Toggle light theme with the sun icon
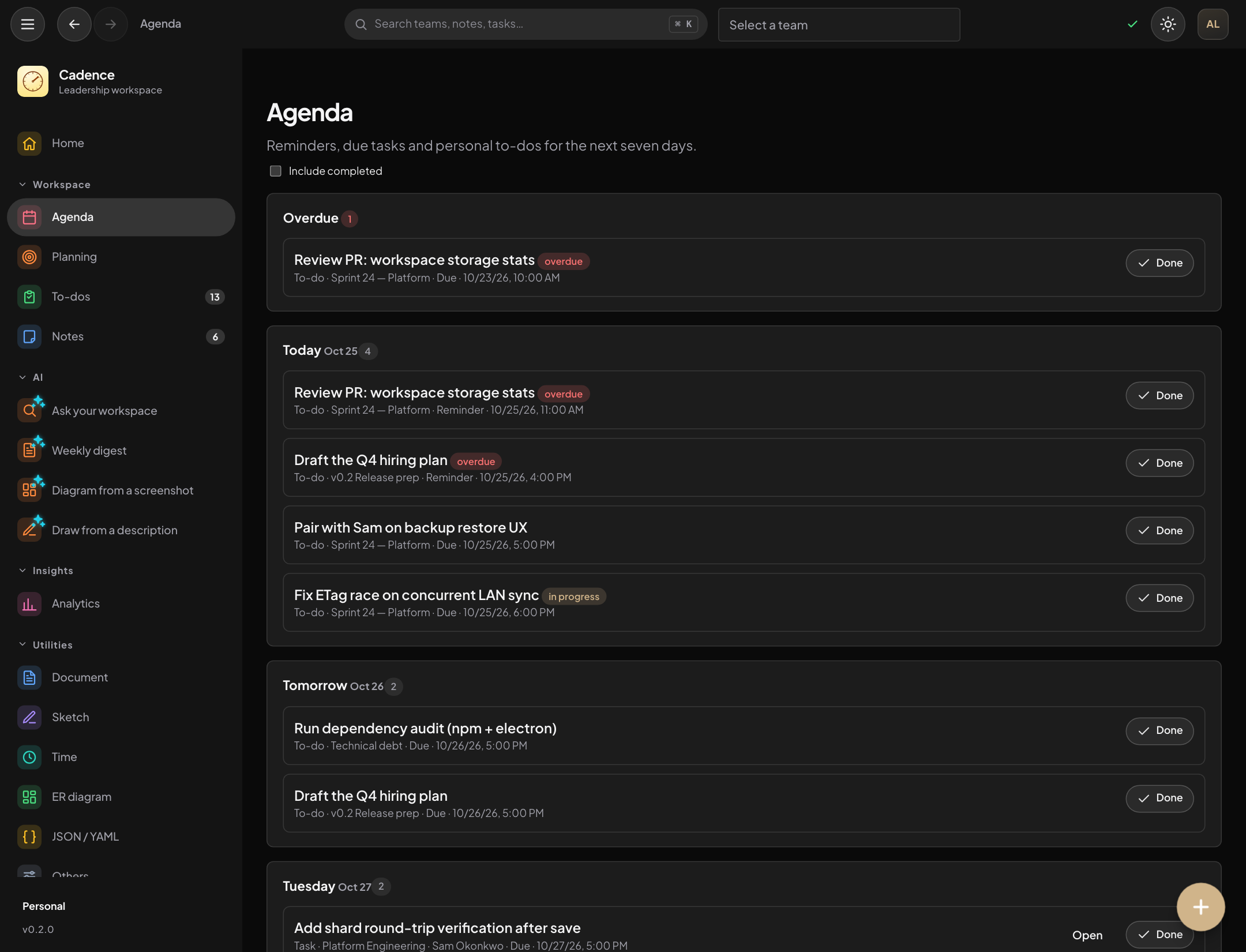Viewport: 1246px width, 952px height. pyautogui.click(x=1168, y=24)
